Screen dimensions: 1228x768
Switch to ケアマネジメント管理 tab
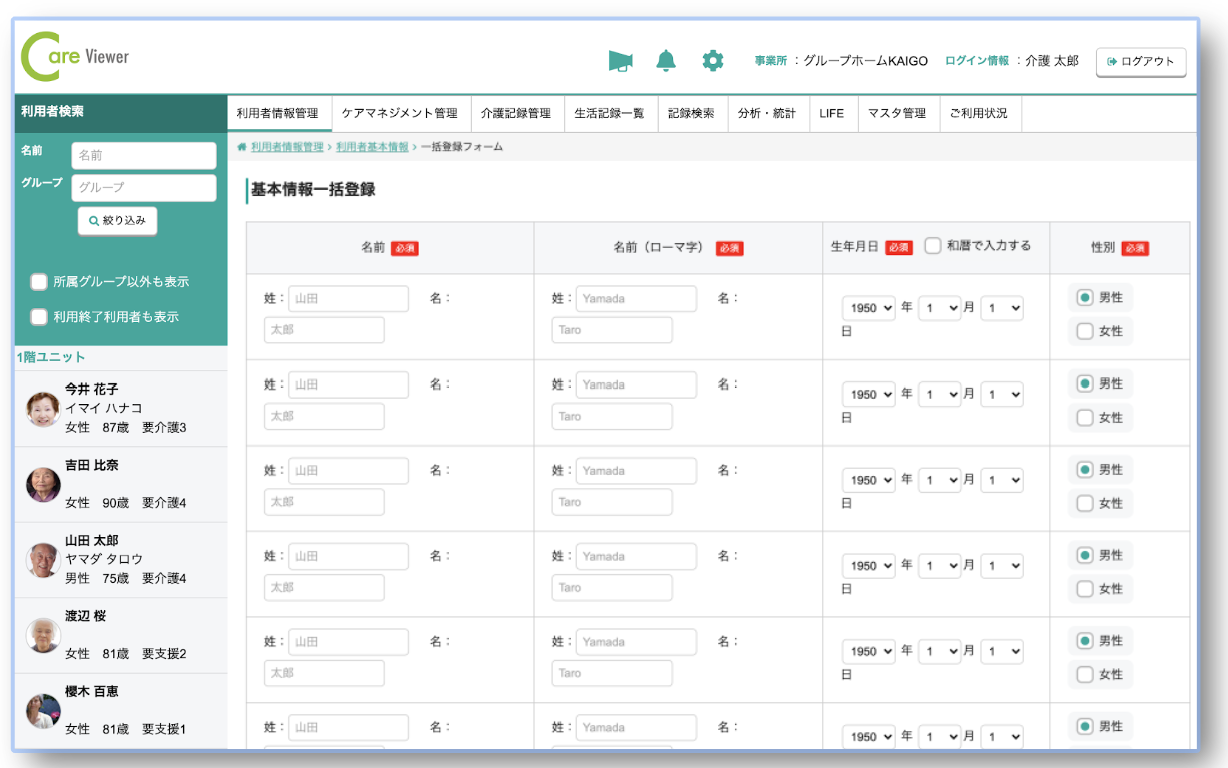click(399, 113)
